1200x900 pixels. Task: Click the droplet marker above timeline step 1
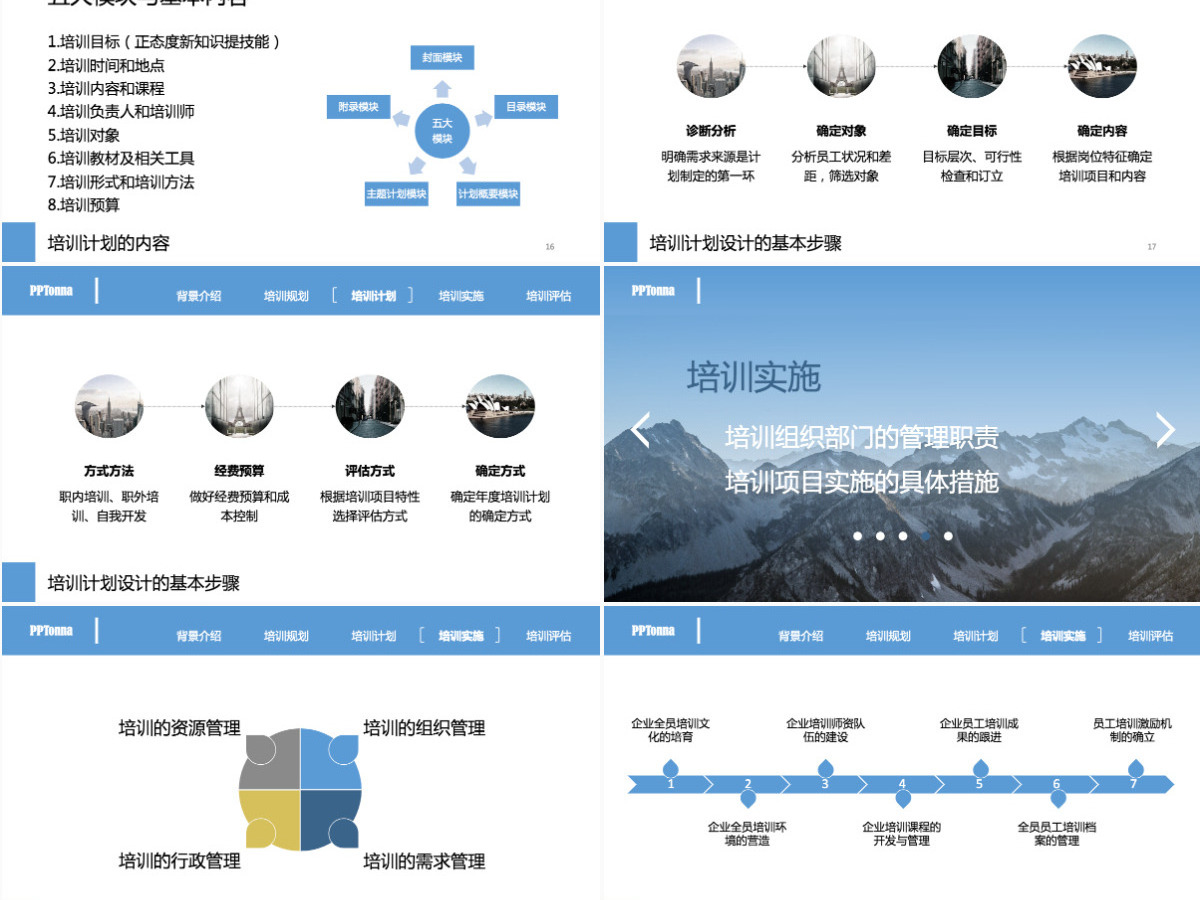click(671, 768)
